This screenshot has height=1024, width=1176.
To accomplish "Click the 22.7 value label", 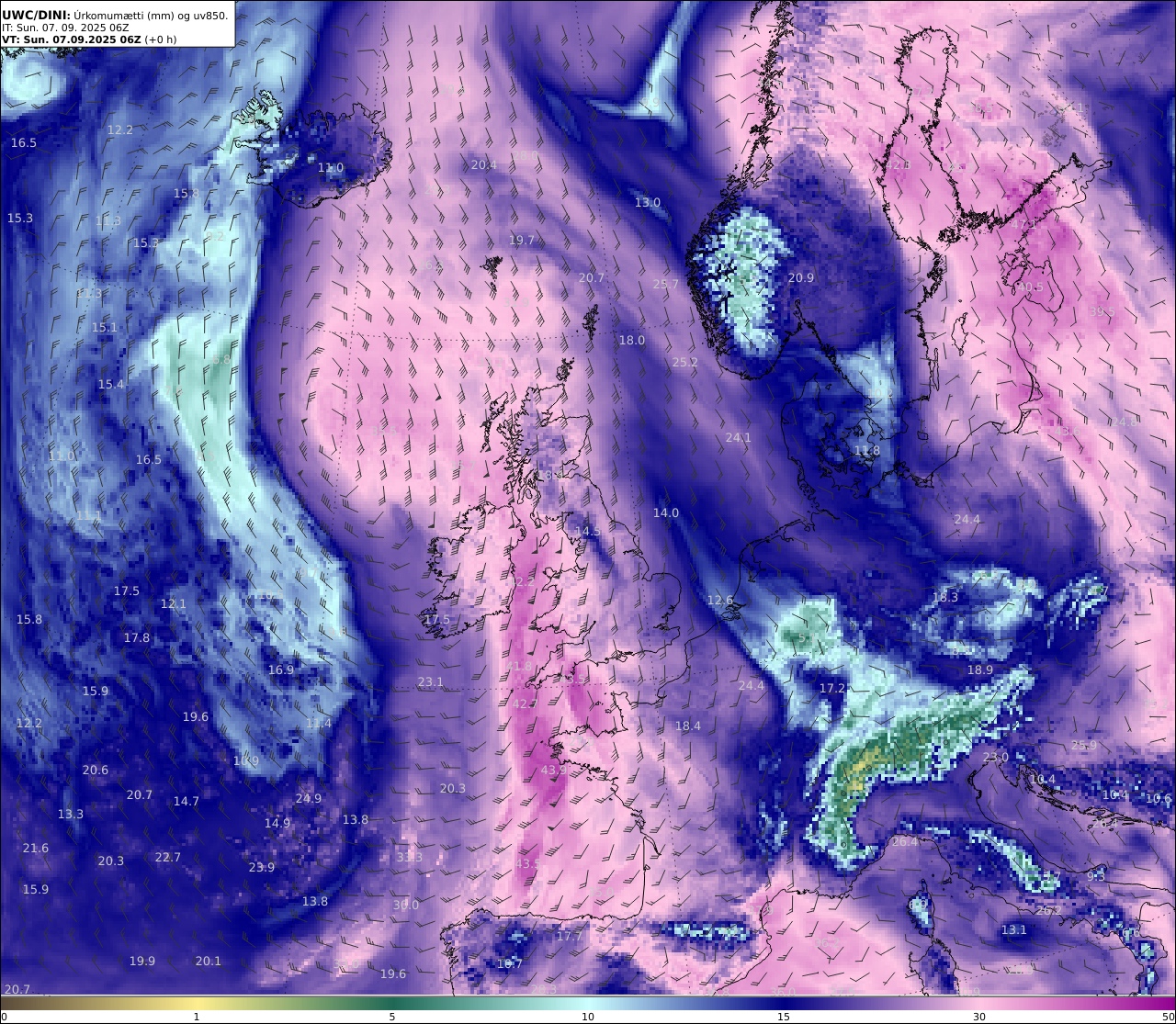I will (168, 857).
